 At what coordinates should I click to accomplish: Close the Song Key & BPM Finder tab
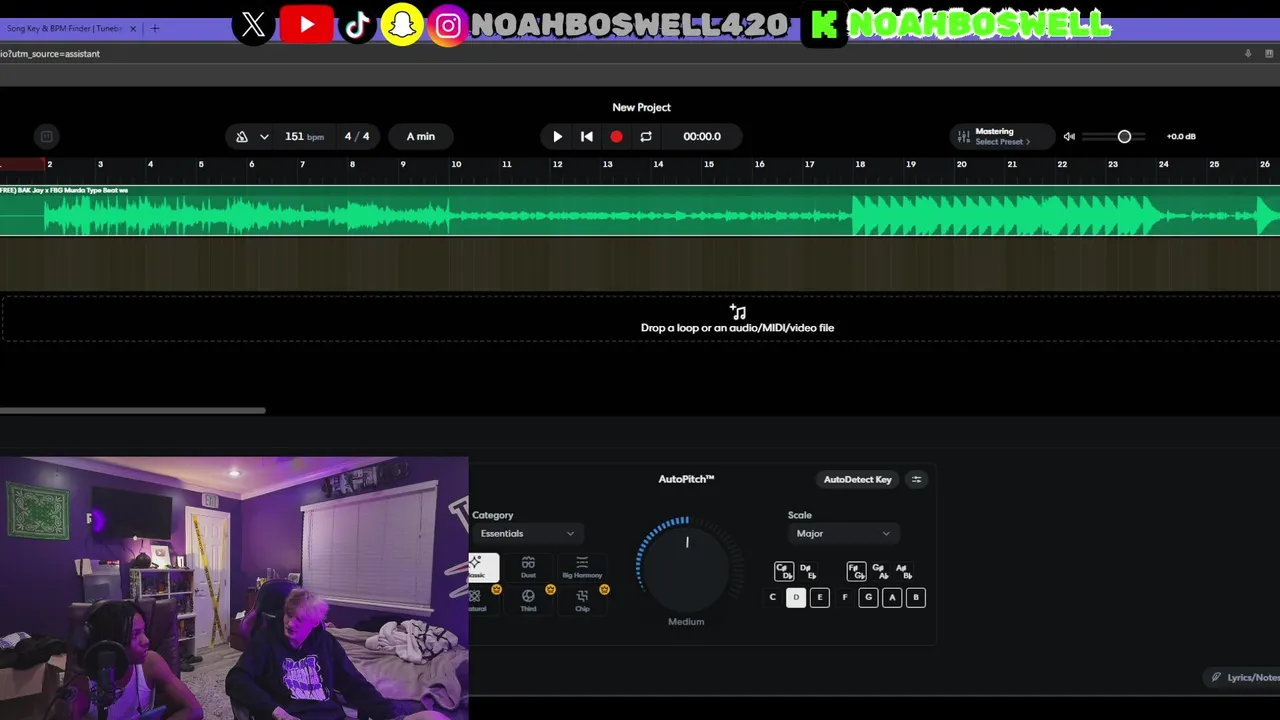pyautogui.click(x=133, y=29)
